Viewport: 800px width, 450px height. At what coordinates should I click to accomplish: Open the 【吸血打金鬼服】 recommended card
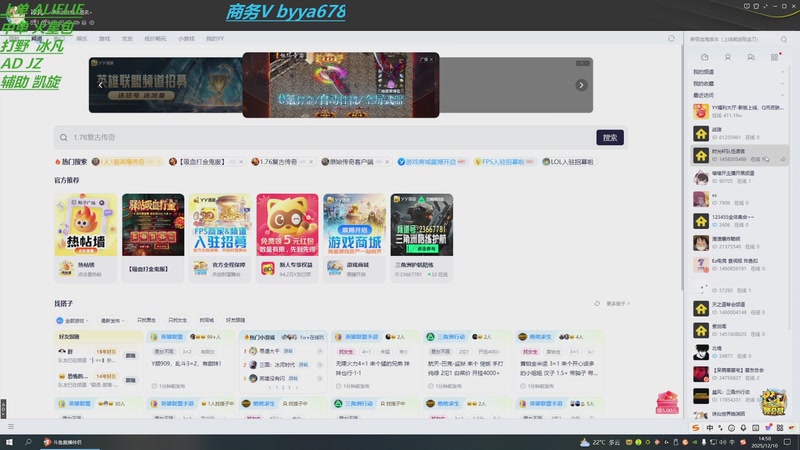point(153,237)
